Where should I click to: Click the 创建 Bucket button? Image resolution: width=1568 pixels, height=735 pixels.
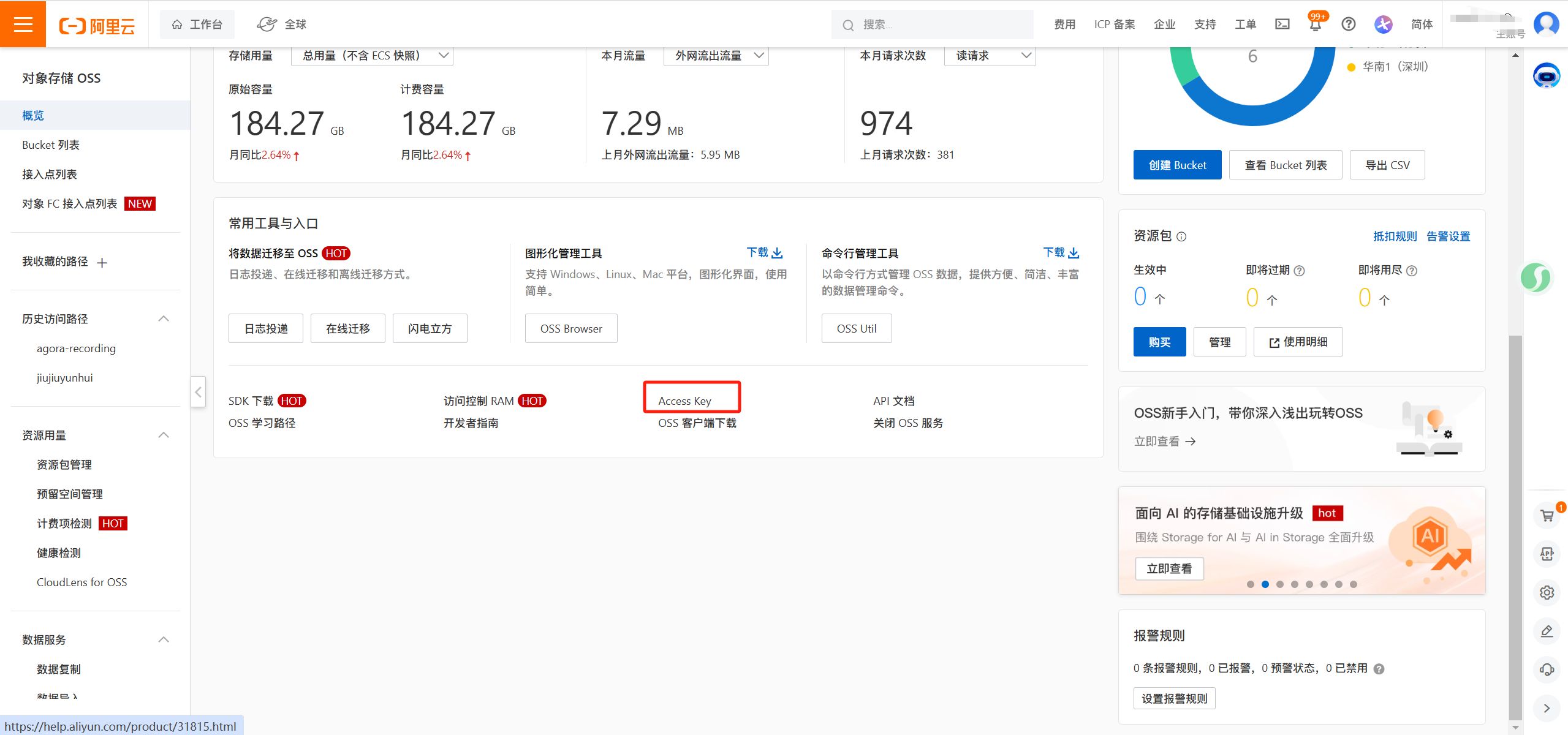tap(1176, 165)
